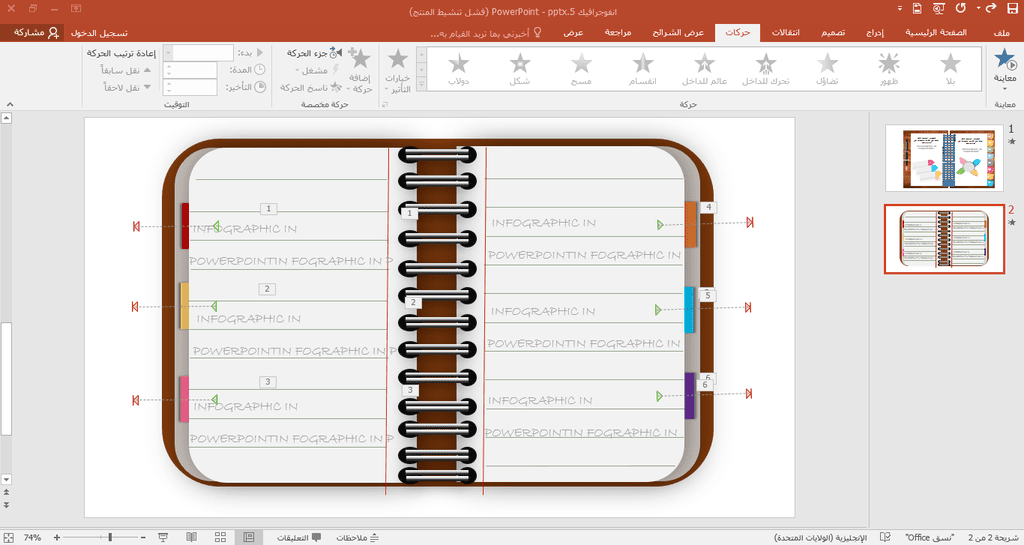The width and height of the screenshot is (1024, 545).
Task: Click the Tell Me search box with lightbulb
Action: [x=487, y=33]
